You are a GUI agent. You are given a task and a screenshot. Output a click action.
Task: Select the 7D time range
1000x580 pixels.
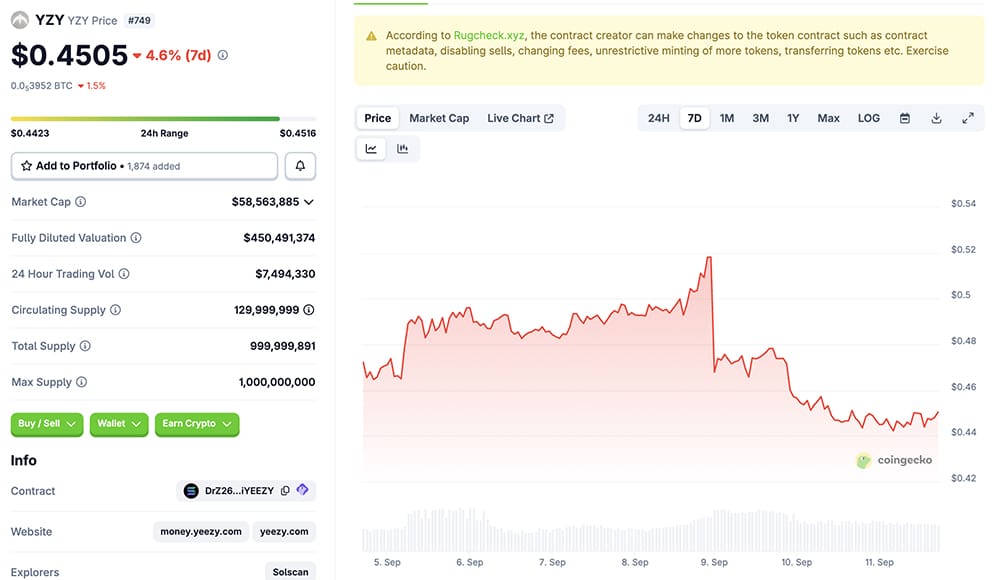click(695, 118)
